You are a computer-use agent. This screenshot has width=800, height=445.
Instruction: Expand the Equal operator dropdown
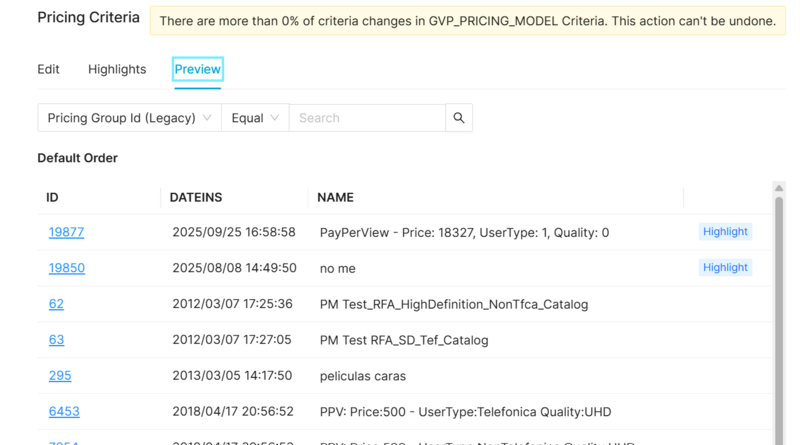pyautogui.click(x=254, y=118)
